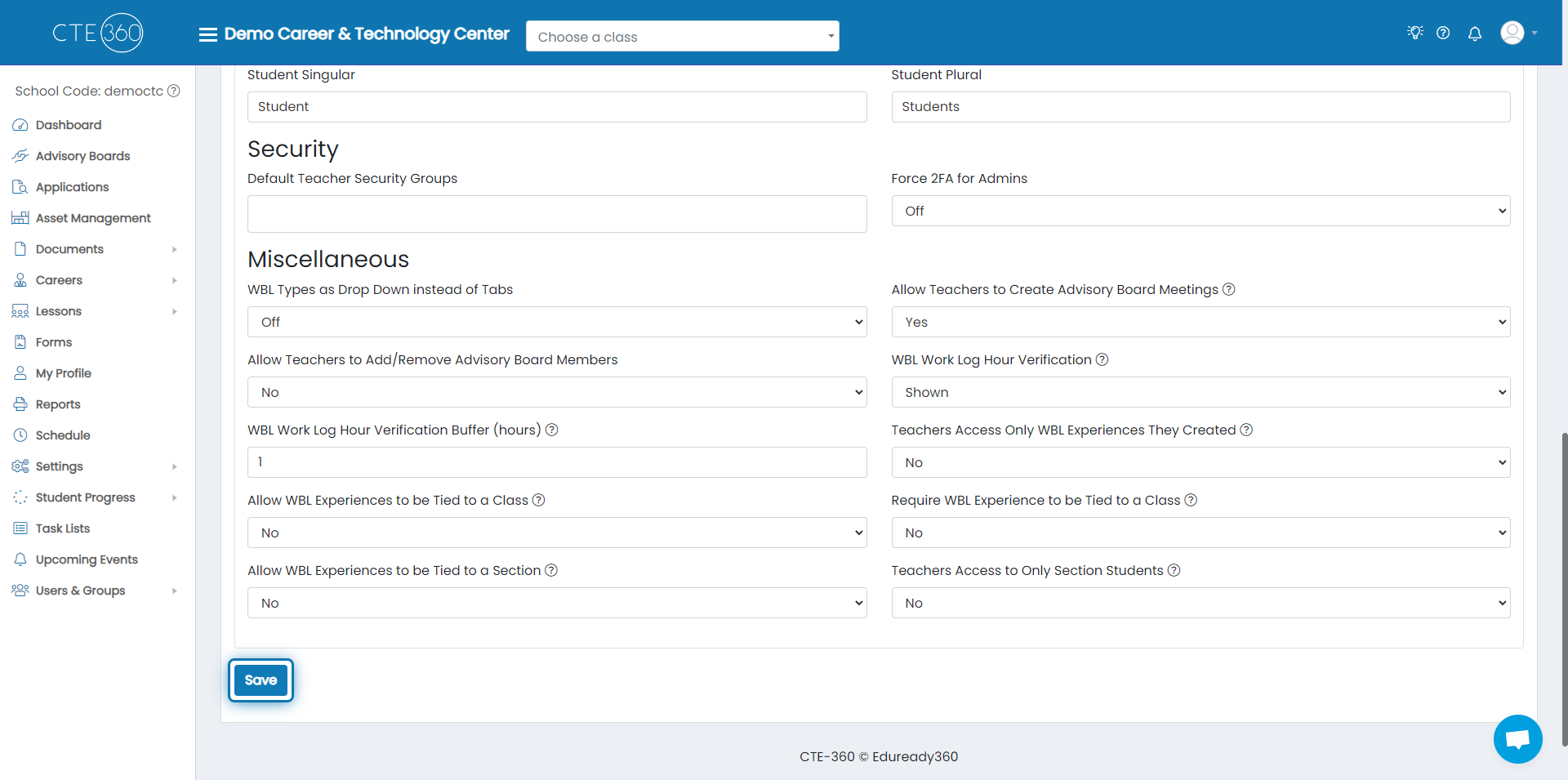Click the Lessons sidebar icon
Viewport: 1568px width, 780px height.
[x=20, y=311]
